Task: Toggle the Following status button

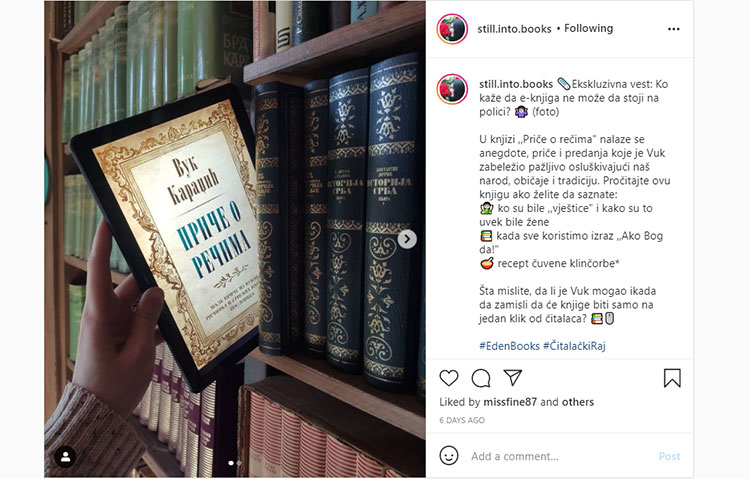Action: pos(588,29)
